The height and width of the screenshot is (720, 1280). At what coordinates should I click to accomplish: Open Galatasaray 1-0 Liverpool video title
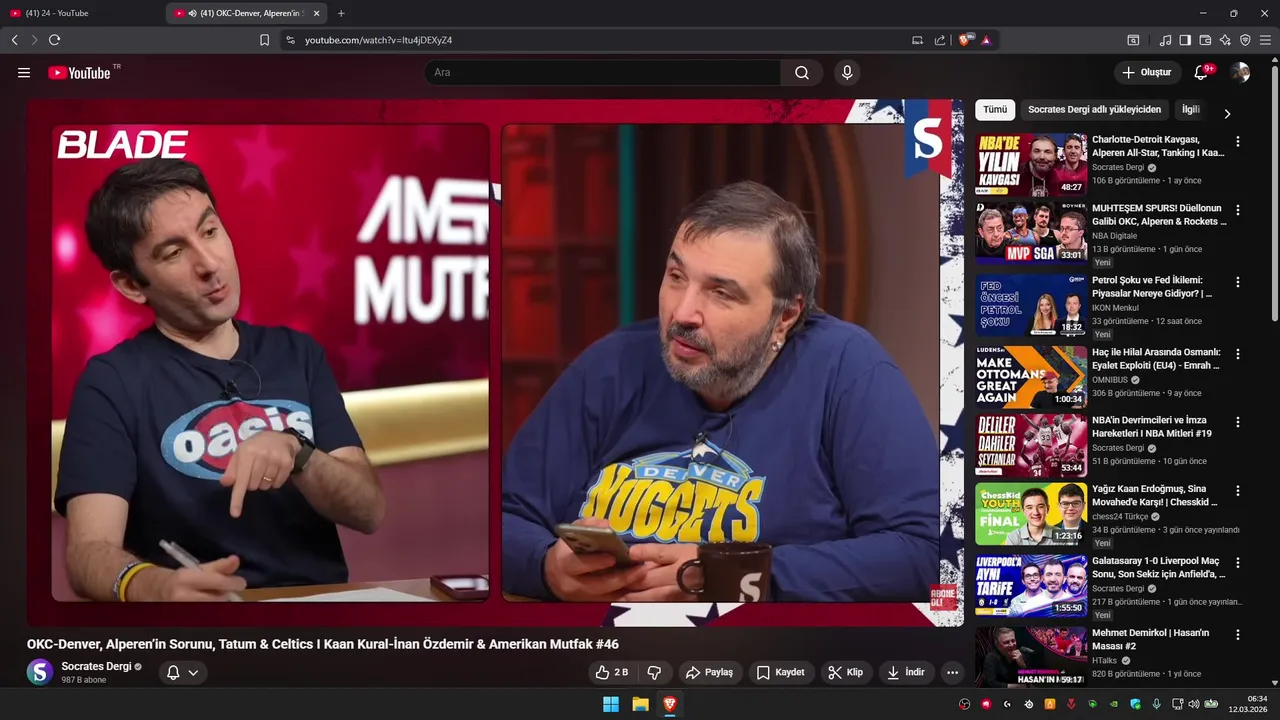point(1158,568)
